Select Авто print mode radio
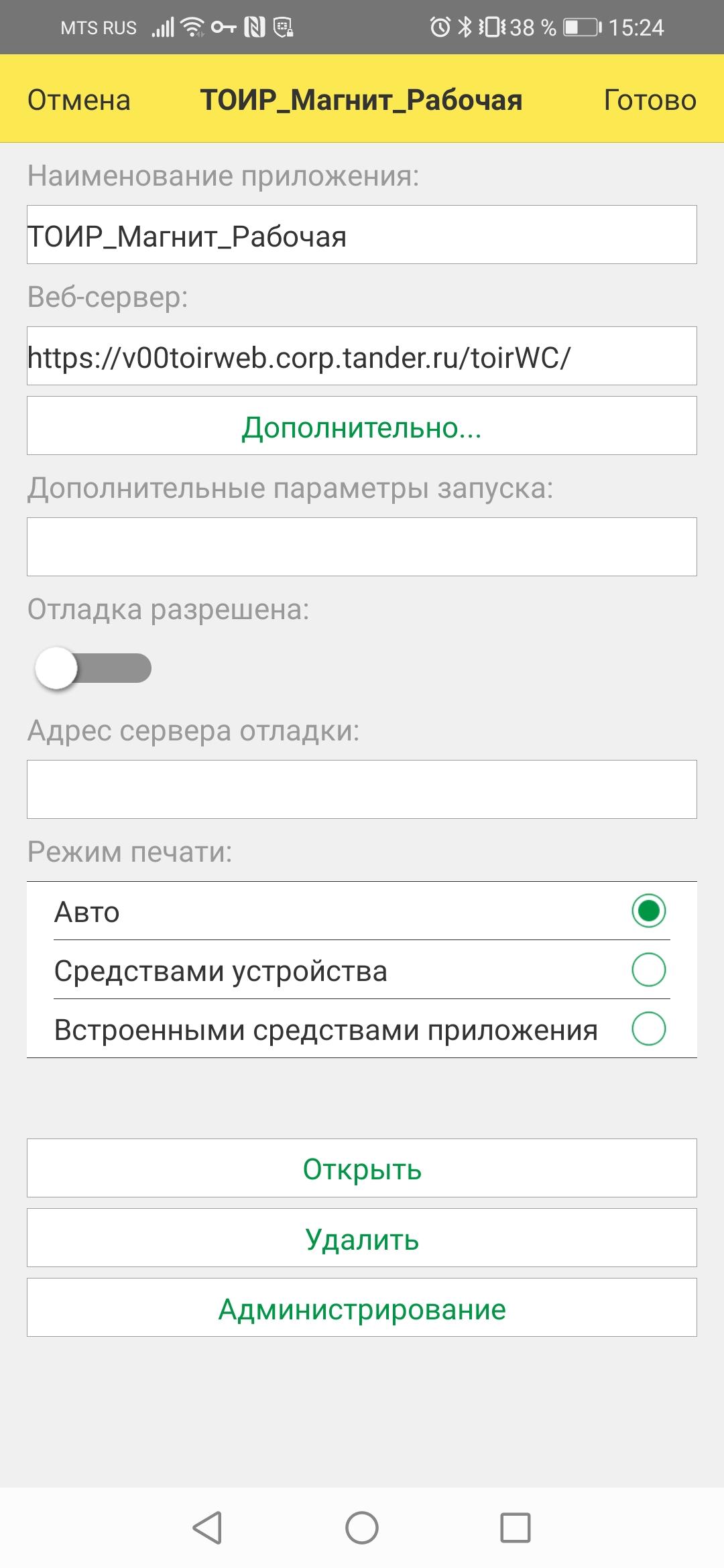This screenshot has height=1568, width=724. [x=362, y=911]
